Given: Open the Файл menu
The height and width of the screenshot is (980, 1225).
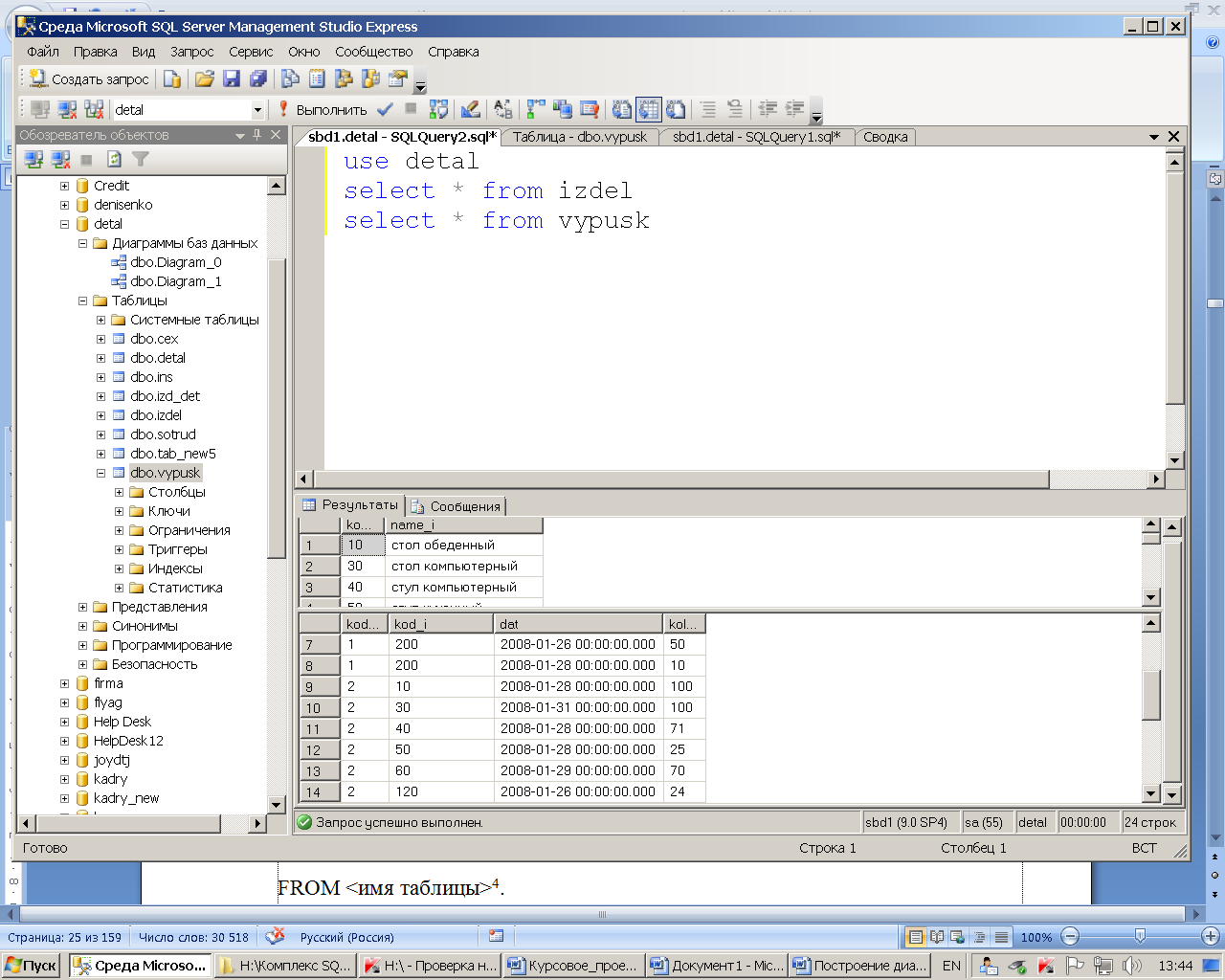Looking at the screenshot, I should 43,52.
